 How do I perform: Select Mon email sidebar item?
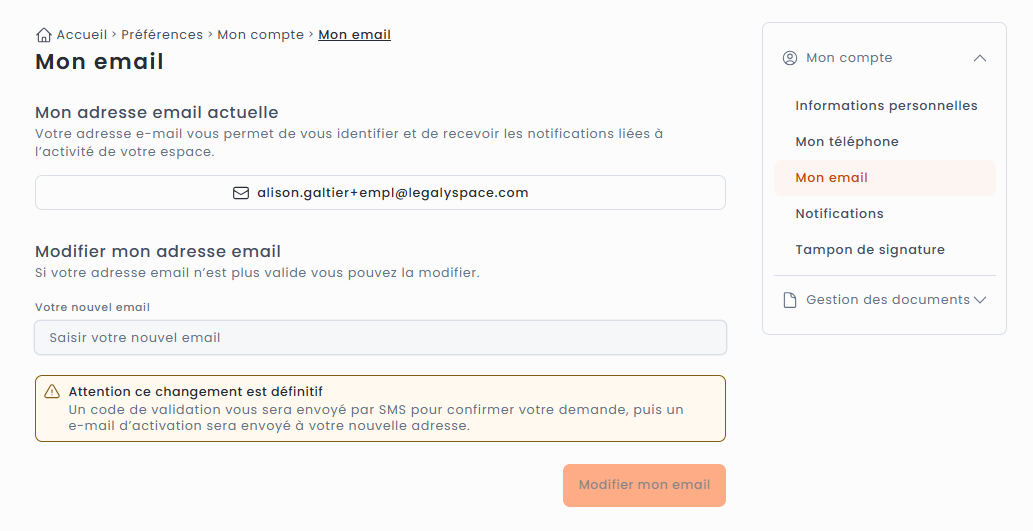pos(832,178)
